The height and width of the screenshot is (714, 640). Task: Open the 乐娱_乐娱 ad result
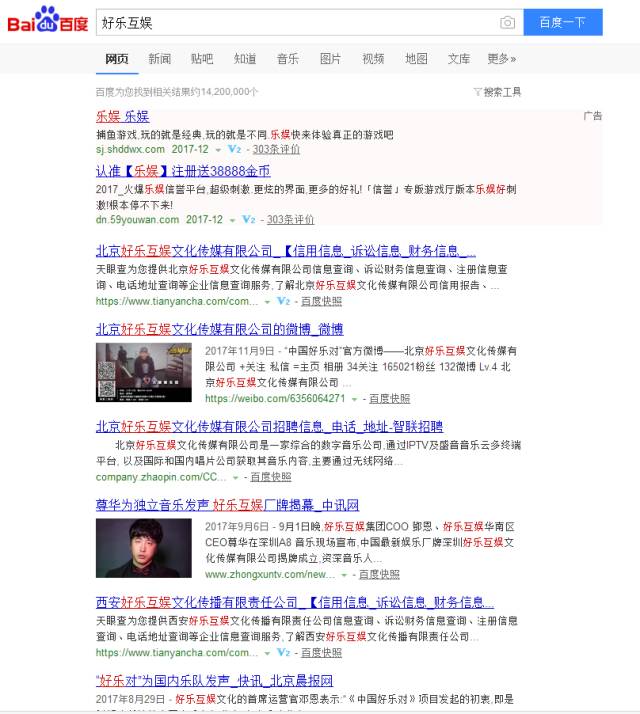click(x=123, y=117)
